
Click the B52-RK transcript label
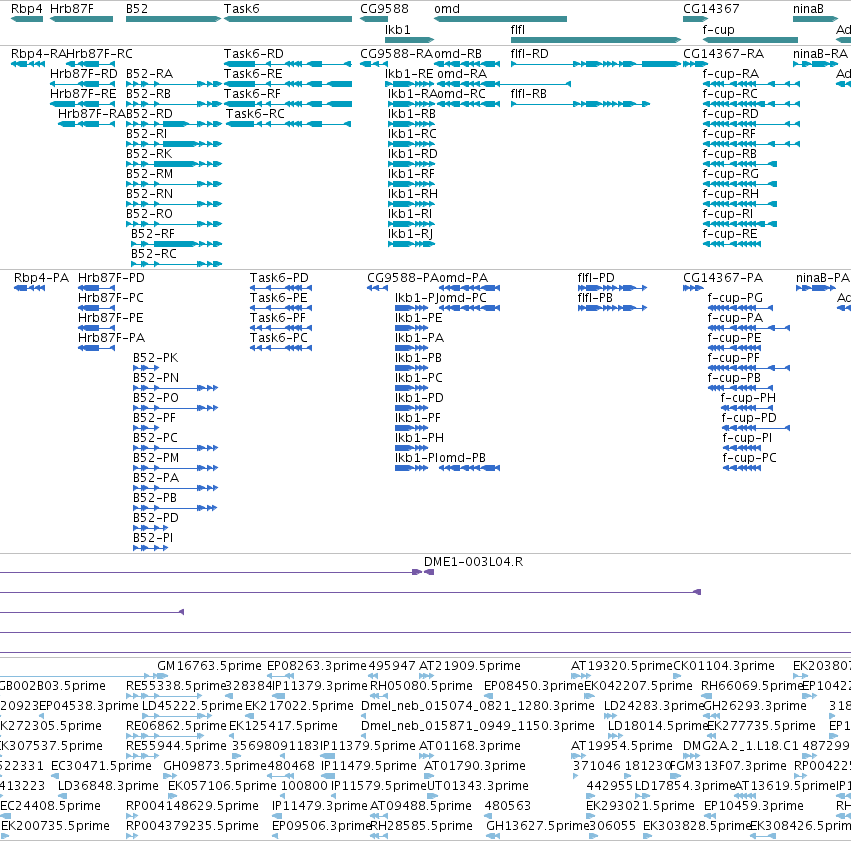click(149, 154)
